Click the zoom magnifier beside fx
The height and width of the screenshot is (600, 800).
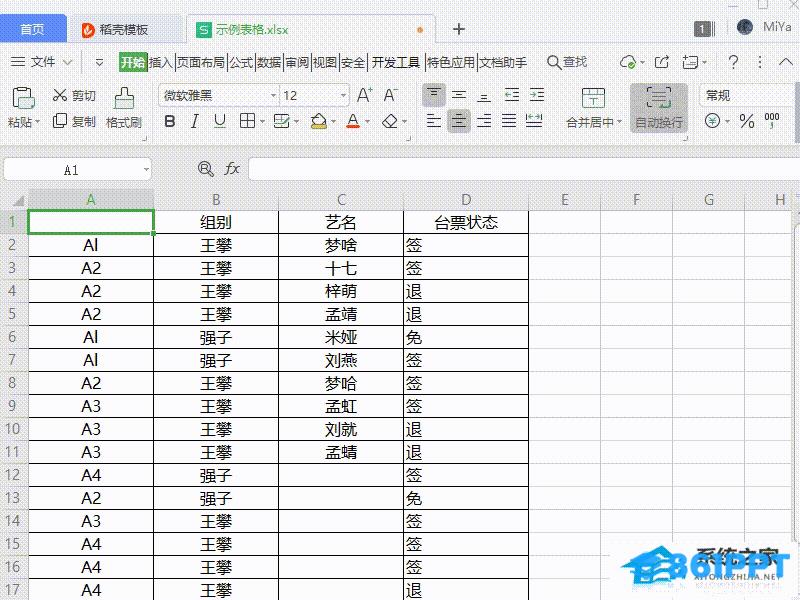(x=206, y=169)
